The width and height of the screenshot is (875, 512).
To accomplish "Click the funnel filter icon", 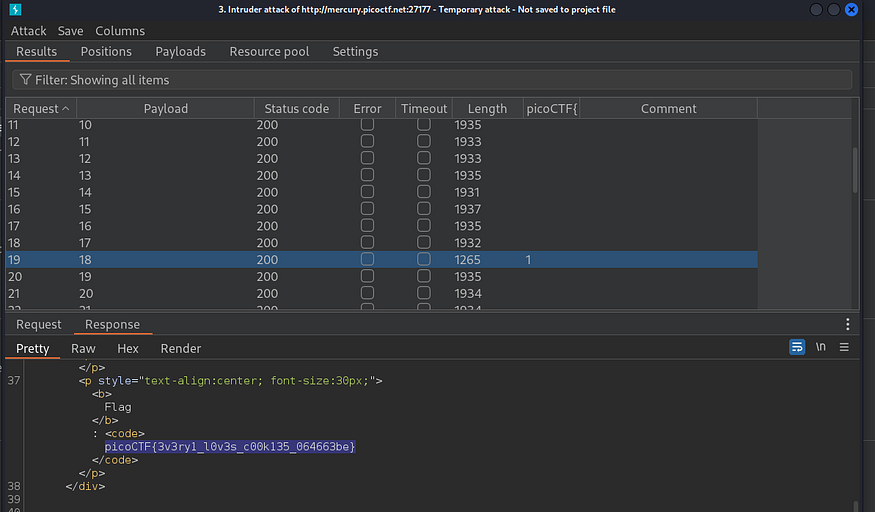I will click(x=24, y=80).
